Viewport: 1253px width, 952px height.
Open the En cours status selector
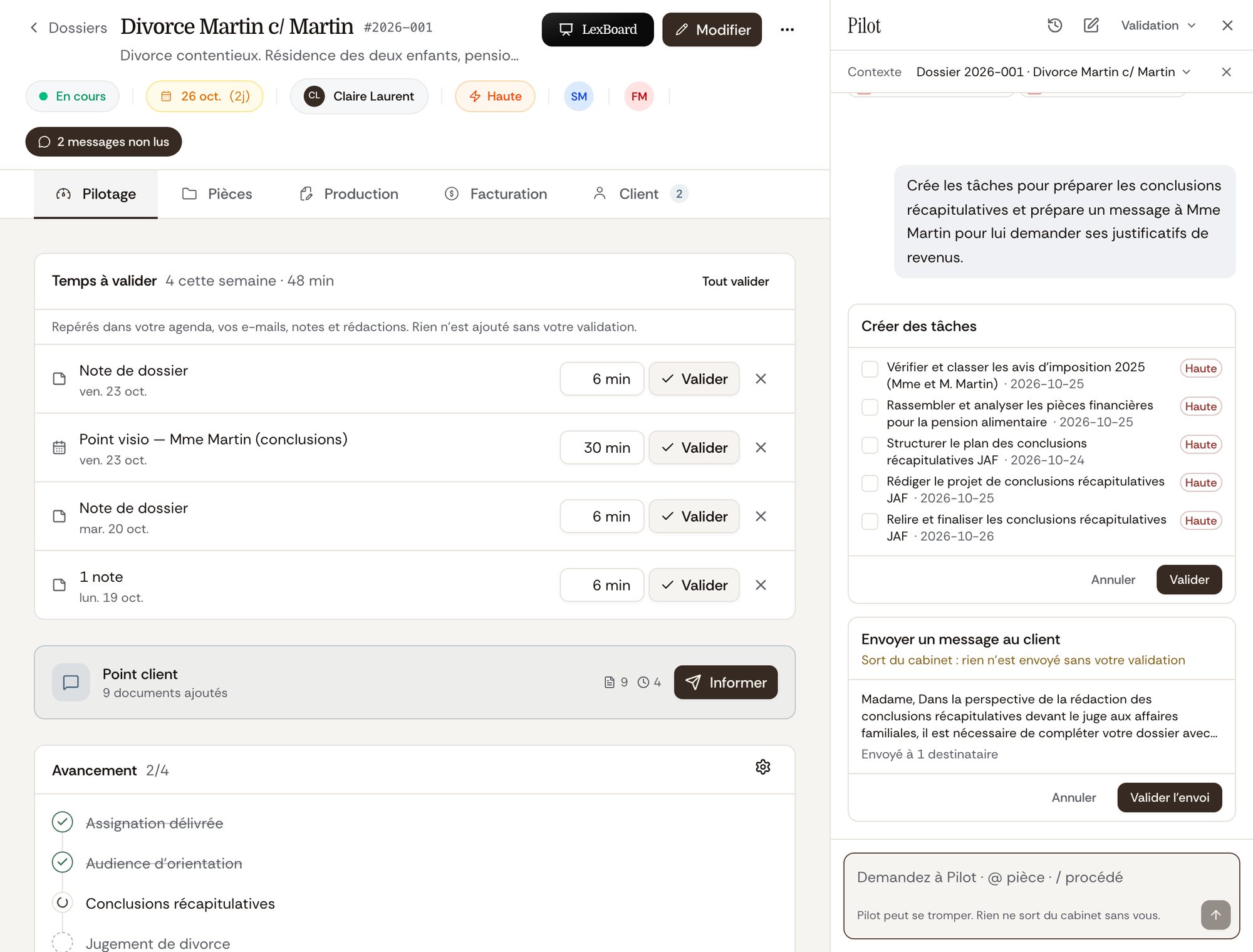(73, 96)
